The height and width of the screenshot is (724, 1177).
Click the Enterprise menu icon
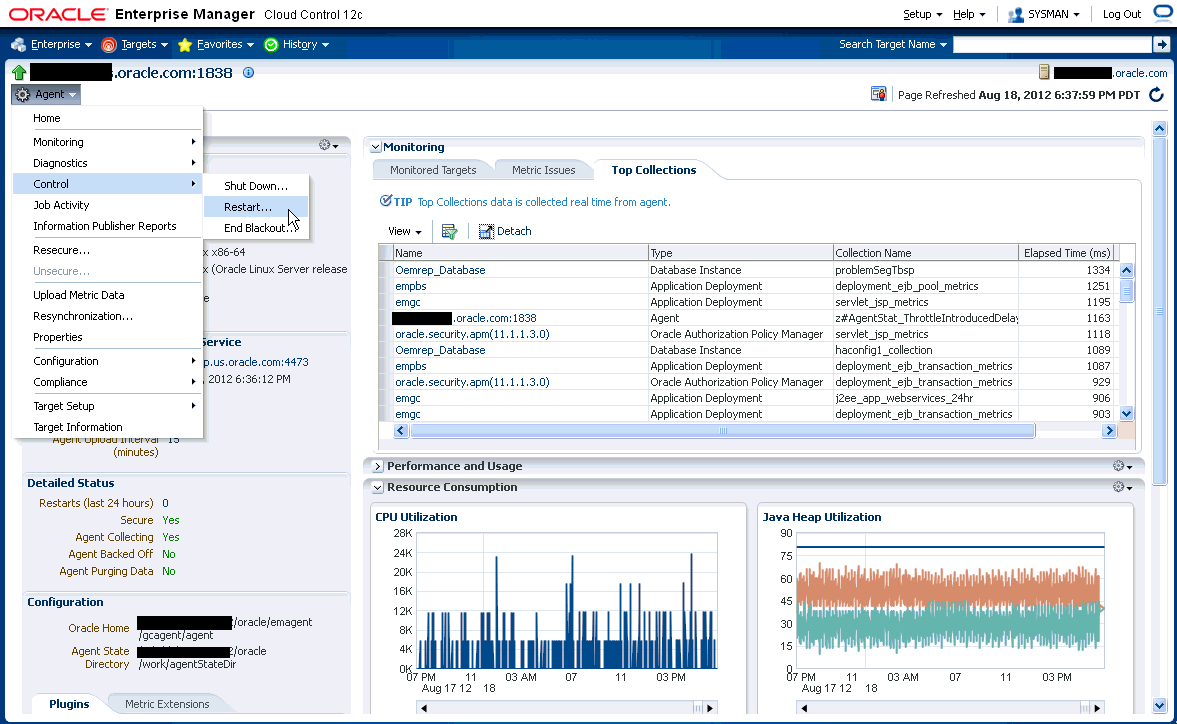click(x=19, y=45)
